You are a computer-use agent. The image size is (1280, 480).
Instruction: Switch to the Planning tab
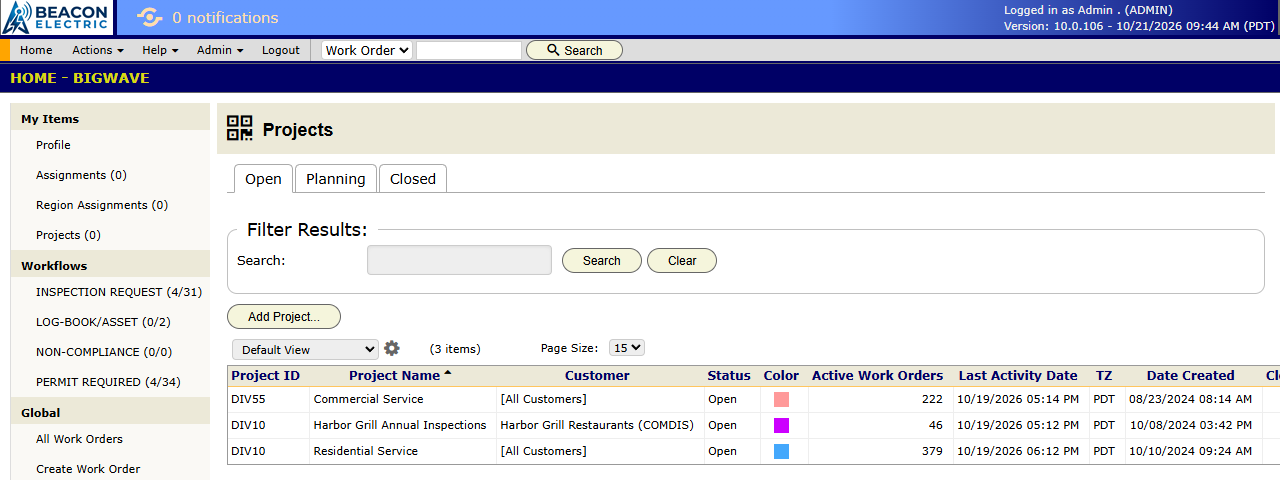pos(335,179)
